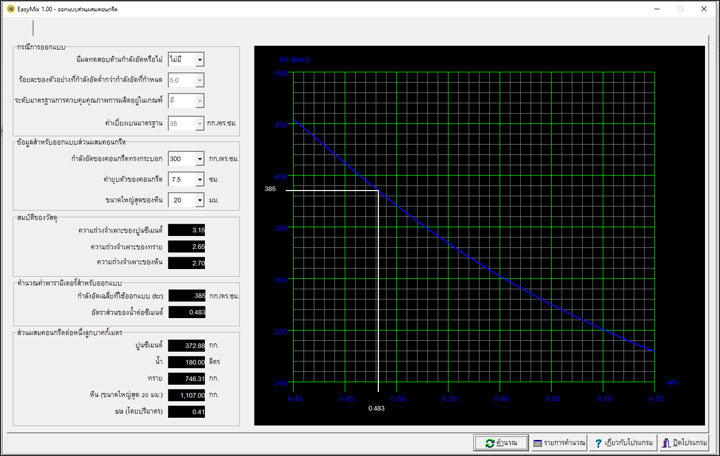Select water quantity field 180.00
The image size is (720, 456).
coord(187,362)
